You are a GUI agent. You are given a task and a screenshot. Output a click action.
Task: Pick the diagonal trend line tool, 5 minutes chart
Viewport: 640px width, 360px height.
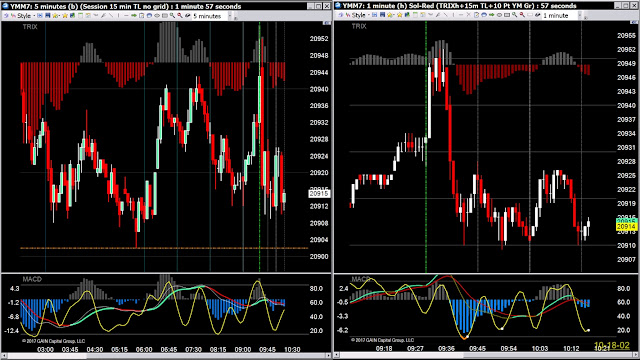111,16
